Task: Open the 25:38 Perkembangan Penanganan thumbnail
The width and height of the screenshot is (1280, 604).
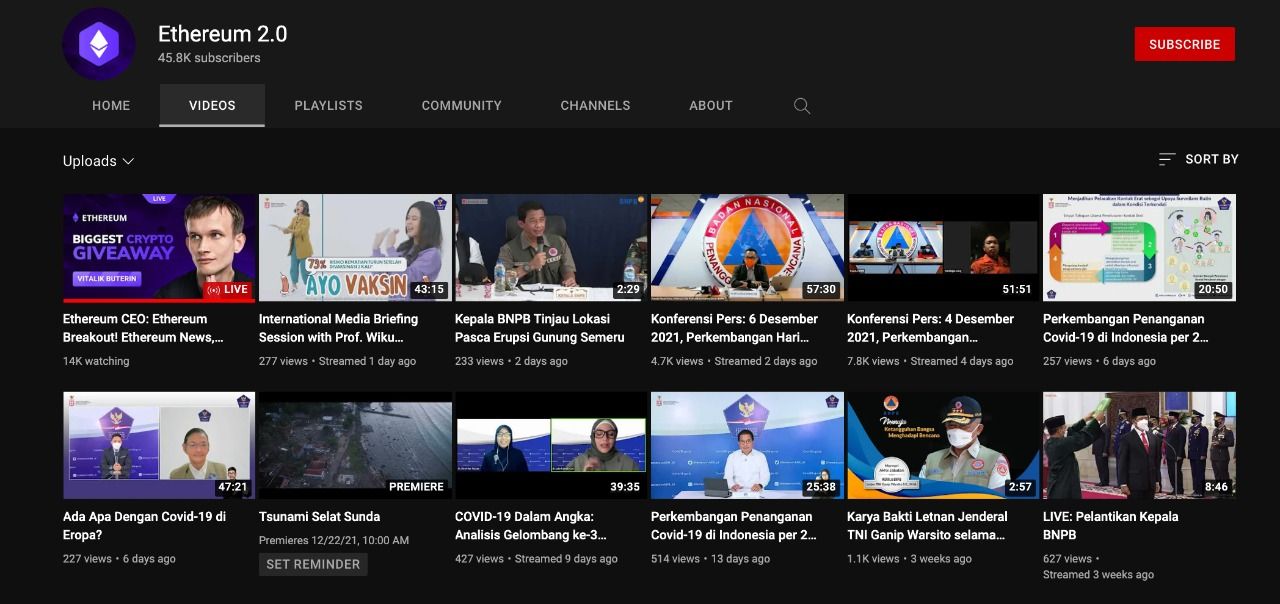Action: pos(747,445)
